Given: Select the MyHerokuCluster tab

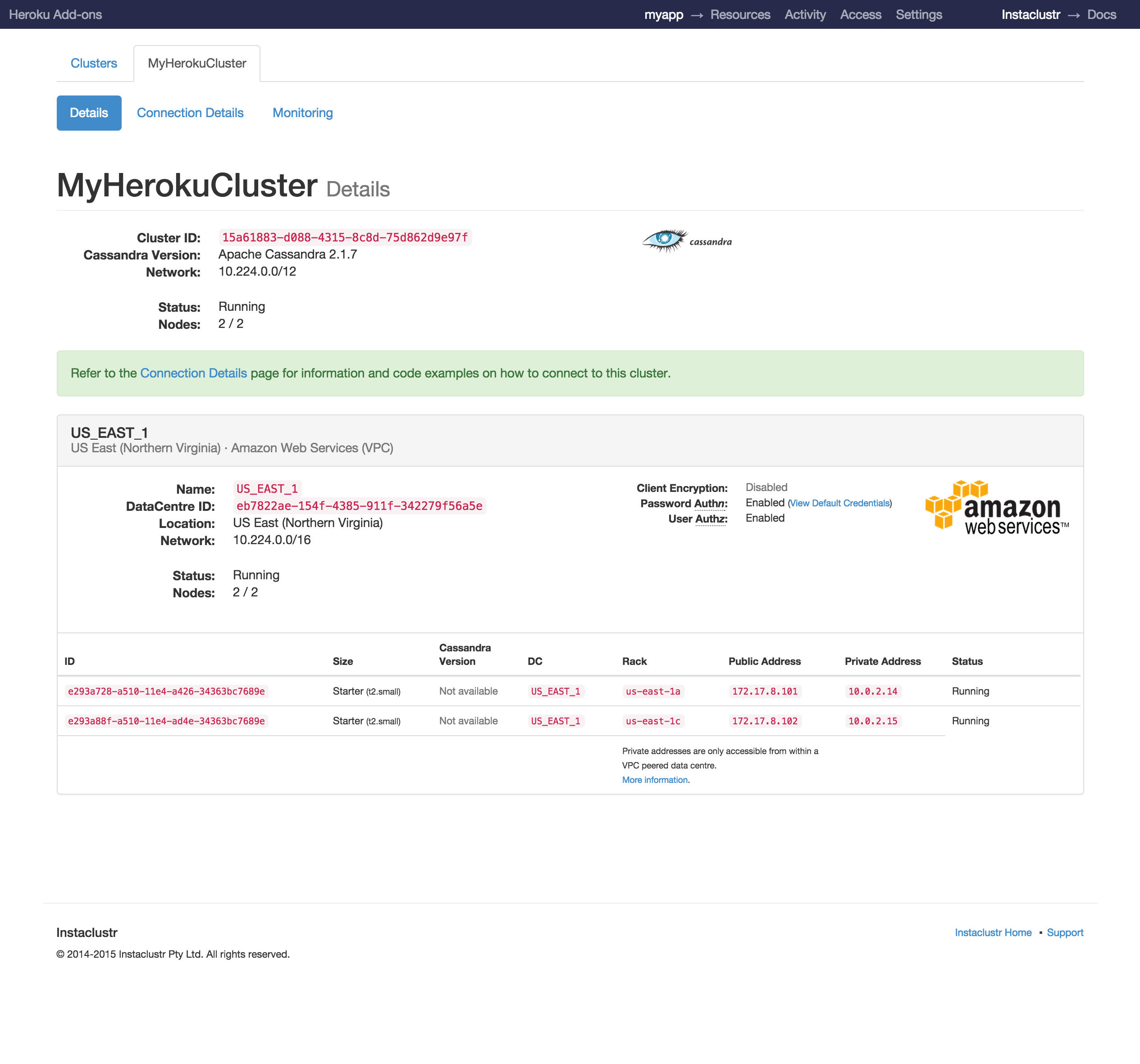Looking at the screenshot, I should point(197,63).
